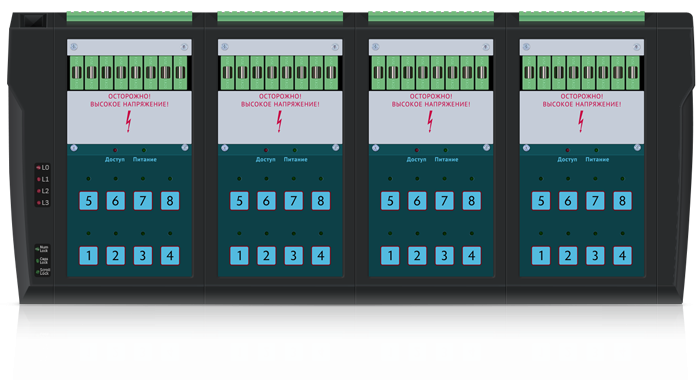Push button 4 on the fourth module
700x380 pixels.
tap(622, 256)
